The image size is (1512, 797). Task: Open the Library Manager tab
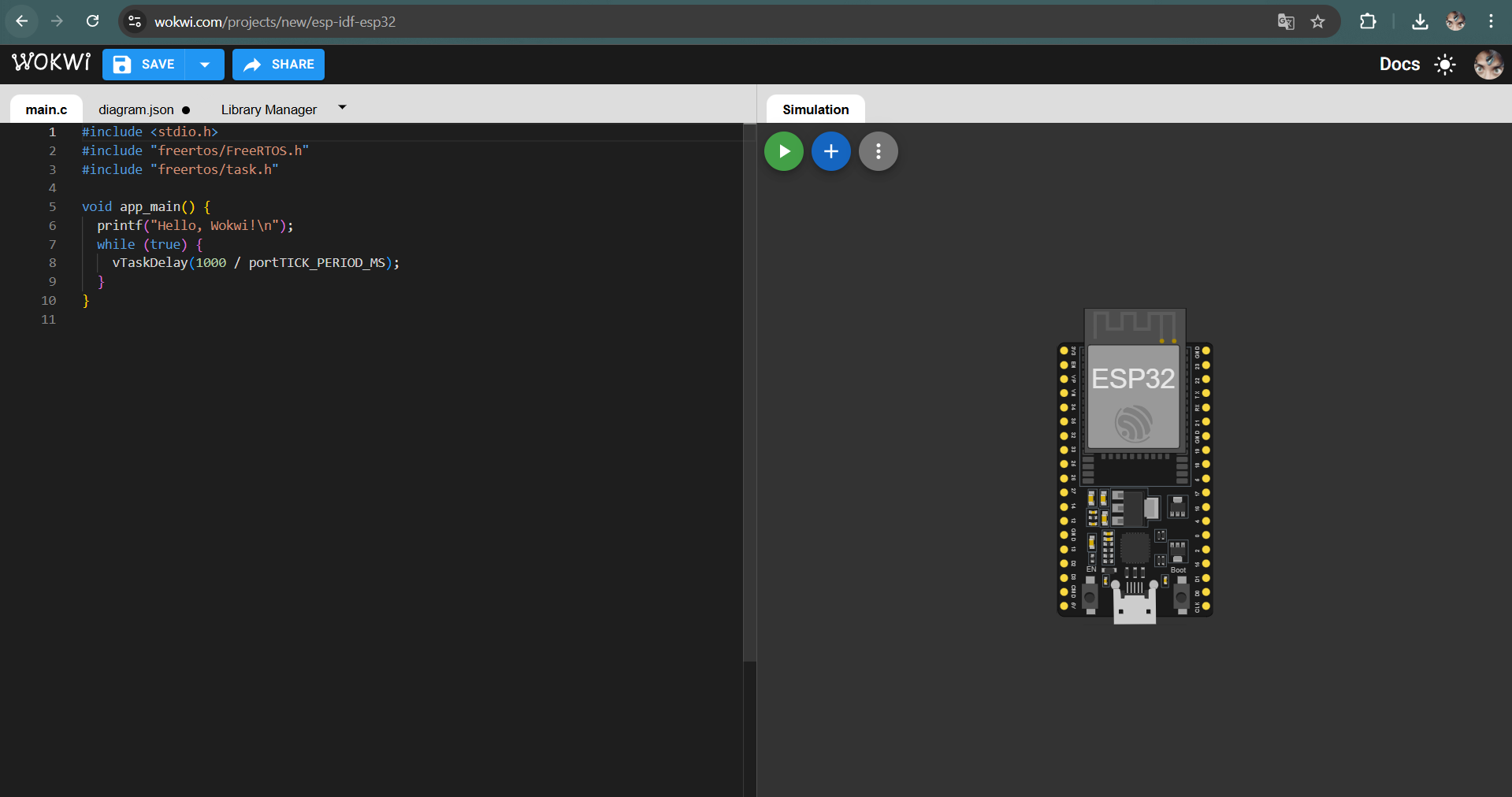coord(269,109)
